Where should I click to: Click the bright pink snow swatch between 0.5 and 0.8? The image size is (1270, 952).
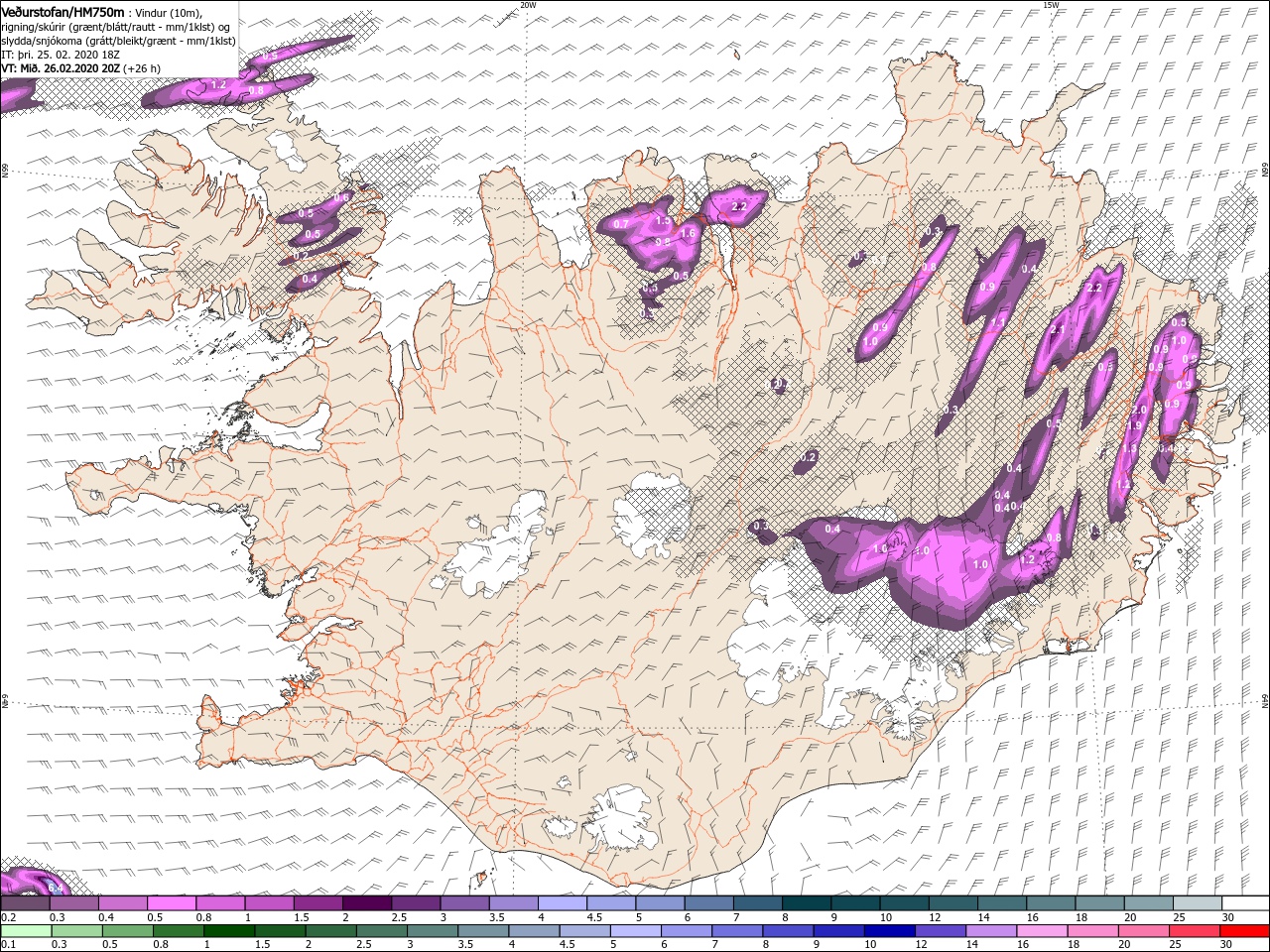(x=171, y=903)
